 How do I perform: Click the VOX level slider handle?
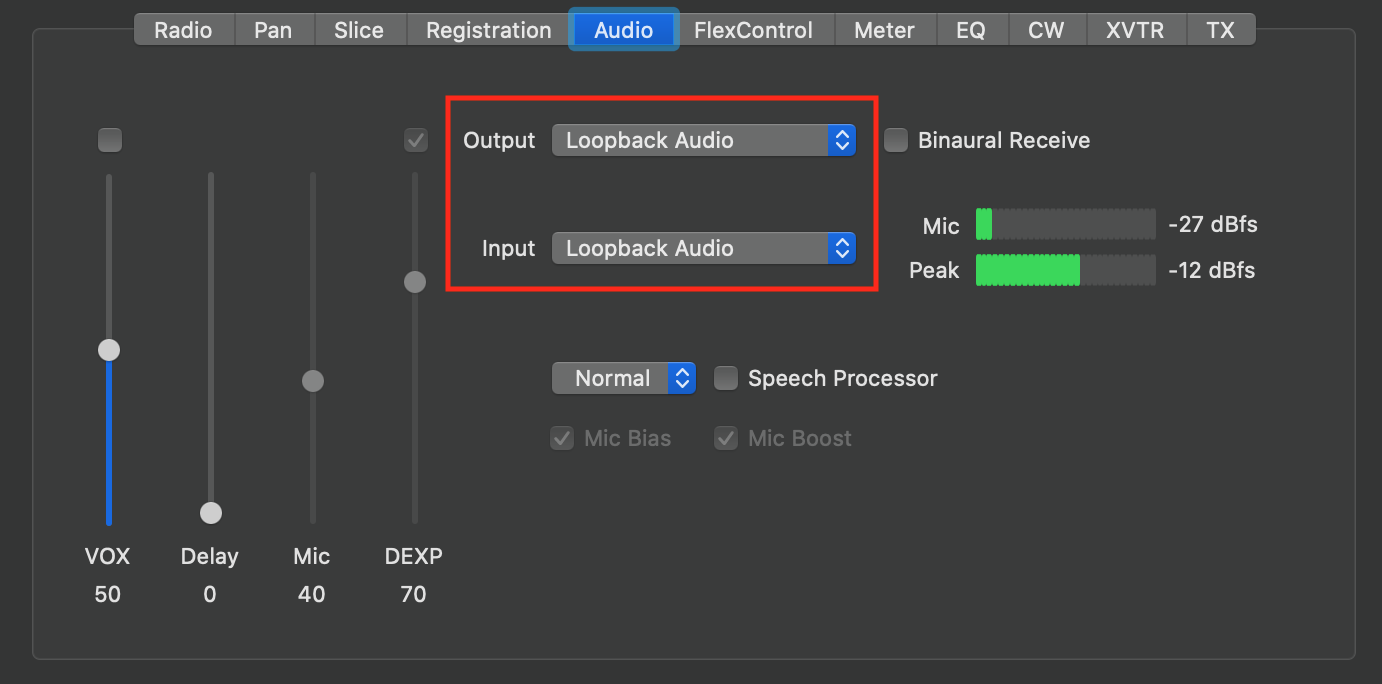(108, 349)
